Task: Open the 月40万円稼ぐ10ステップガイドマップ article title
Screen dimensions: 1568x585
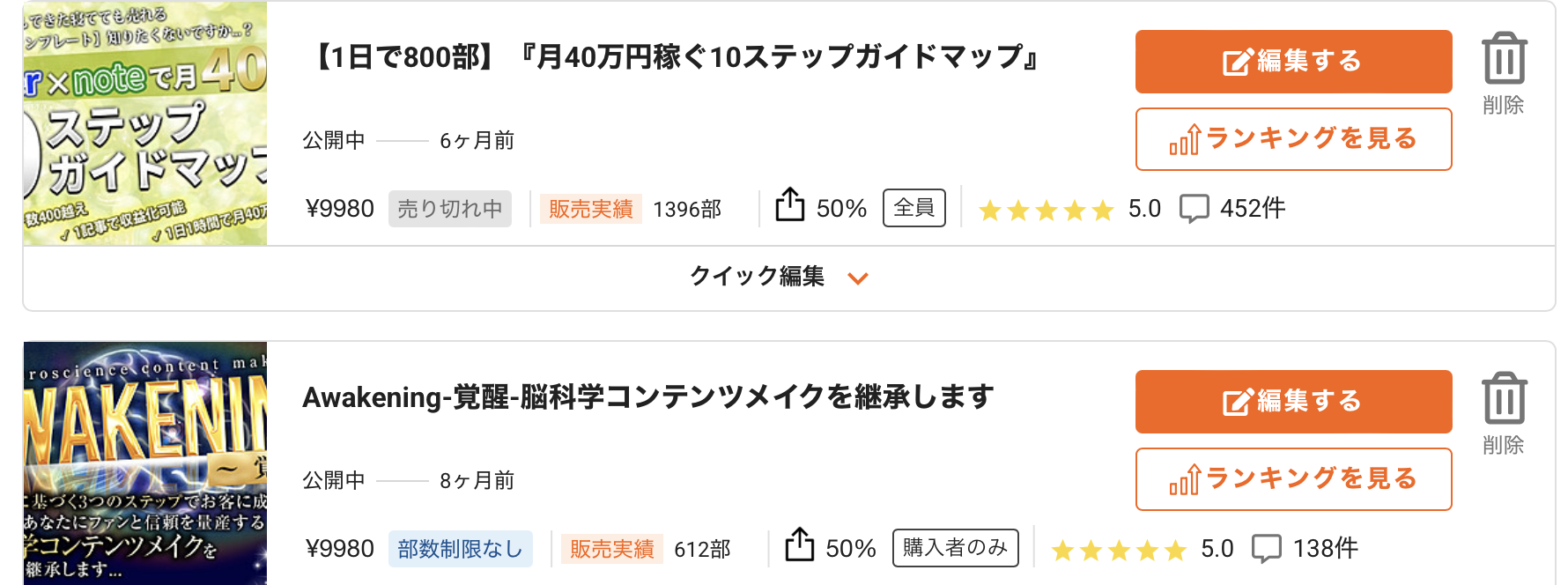Action: click(x=674, y=57)
